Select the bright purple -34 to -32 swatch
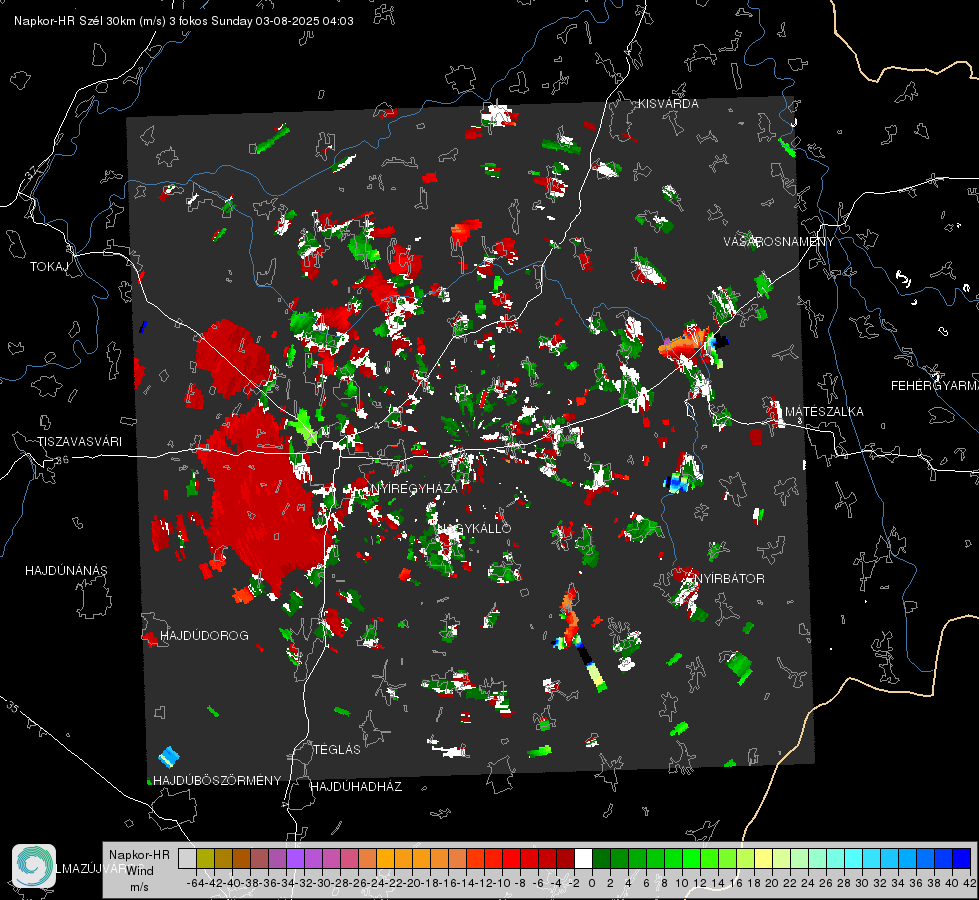 [x=295, y=858]
